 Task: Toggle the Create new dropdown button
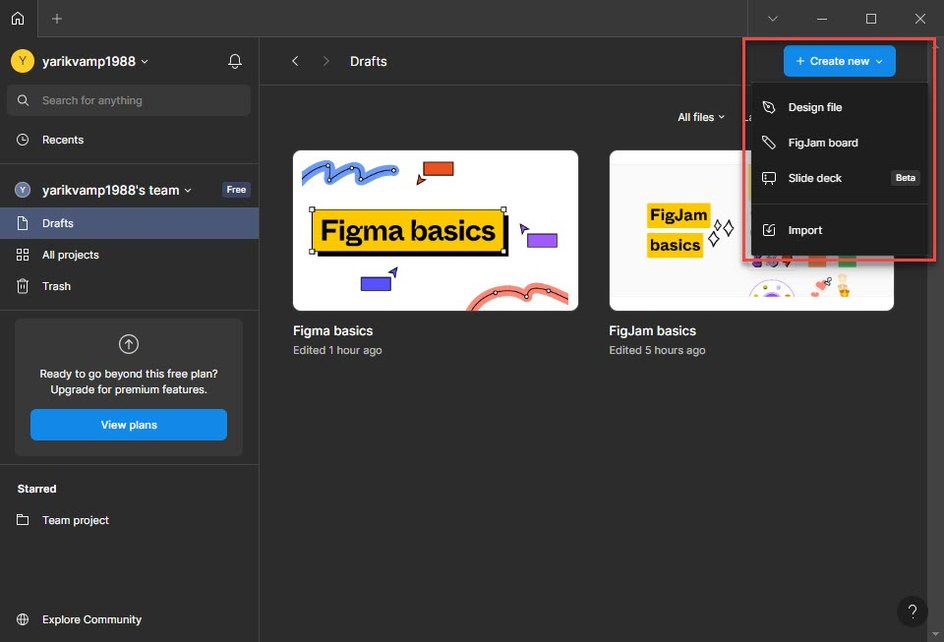[x=839, y=61]
